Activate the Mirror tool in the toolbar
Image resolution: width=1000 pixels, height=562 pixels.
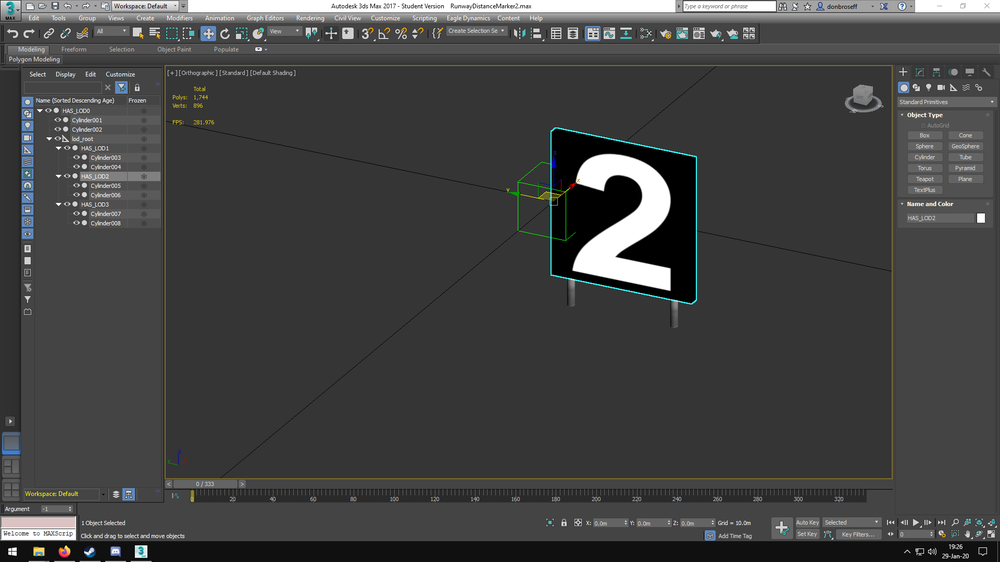(518, 34)
